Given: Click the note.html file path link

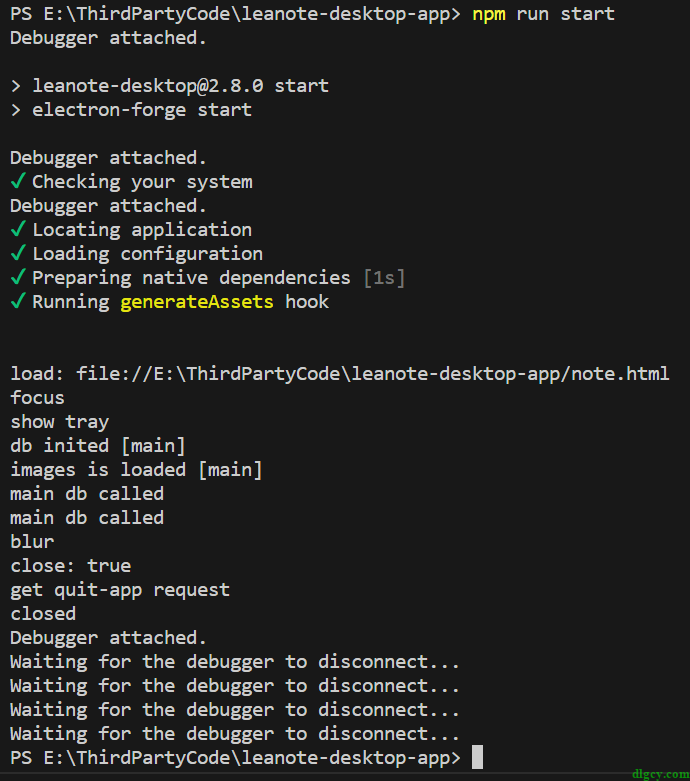Looking at the screenshot, I should pyautogui.click(x=373, y=374).
